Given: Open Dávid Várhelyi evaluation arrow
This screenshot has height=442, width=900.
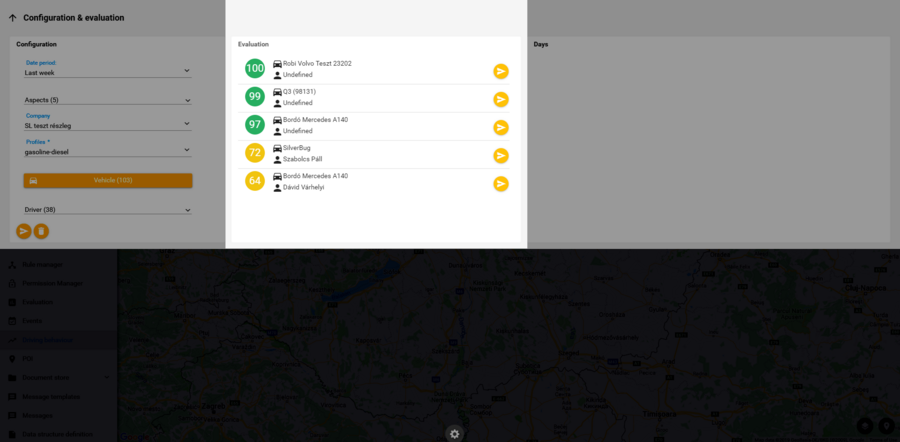Looking at the screenshot, I should [x=501, y=184].
